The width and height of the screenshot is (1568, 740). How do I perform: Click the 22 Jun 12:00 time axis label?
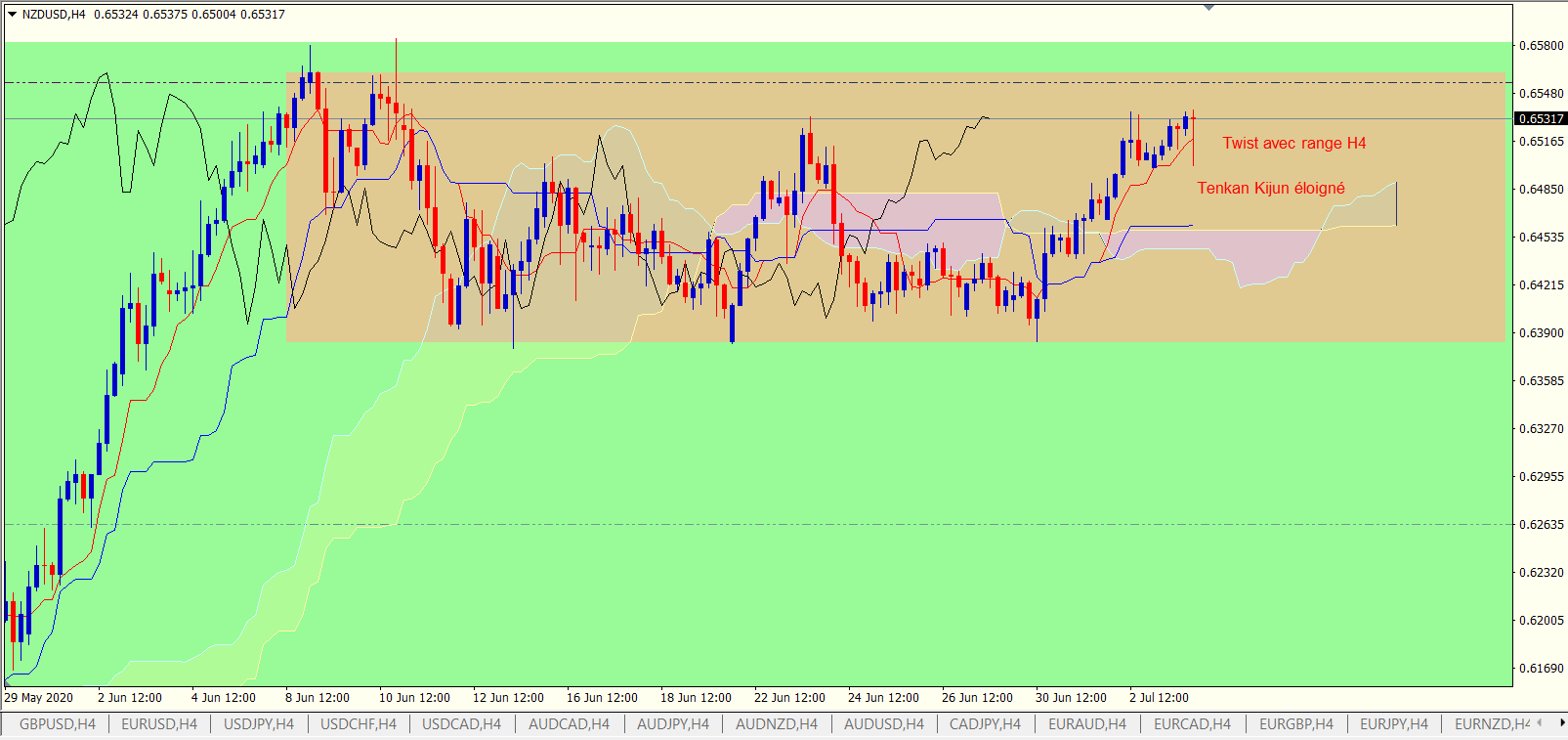789,698
